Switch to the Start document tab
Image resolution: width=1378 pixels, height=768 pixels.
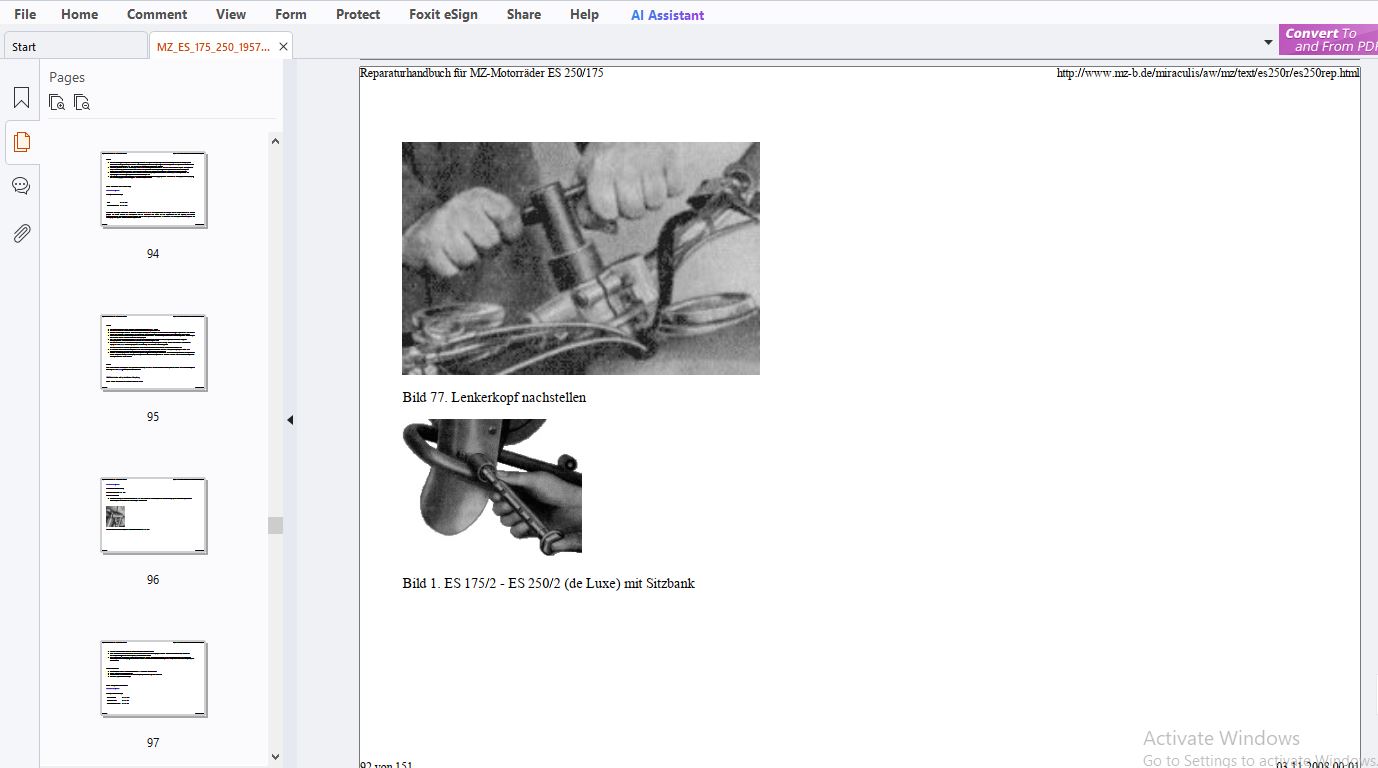click(75, 46)
